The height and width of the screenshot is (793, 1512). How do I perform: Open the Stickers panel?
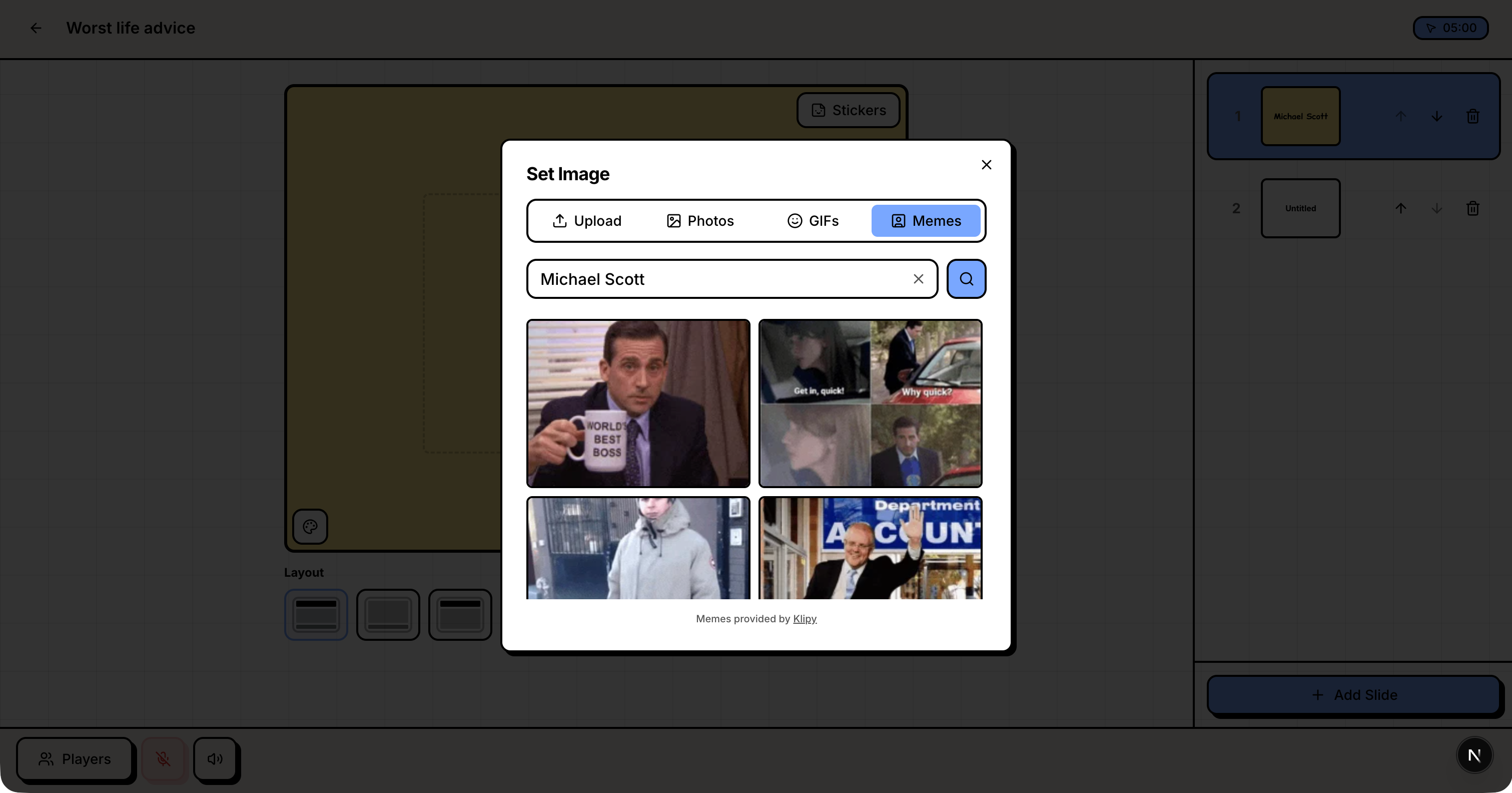pos(848,110)
